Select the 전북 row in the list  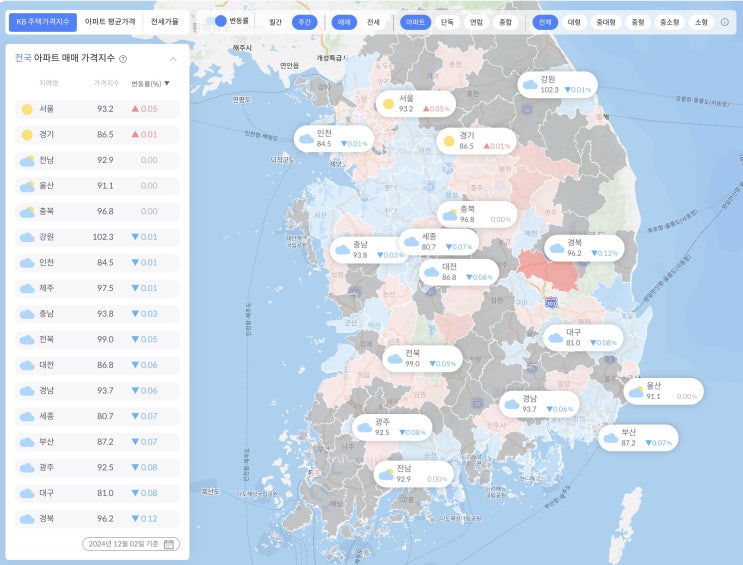point(98,339)
